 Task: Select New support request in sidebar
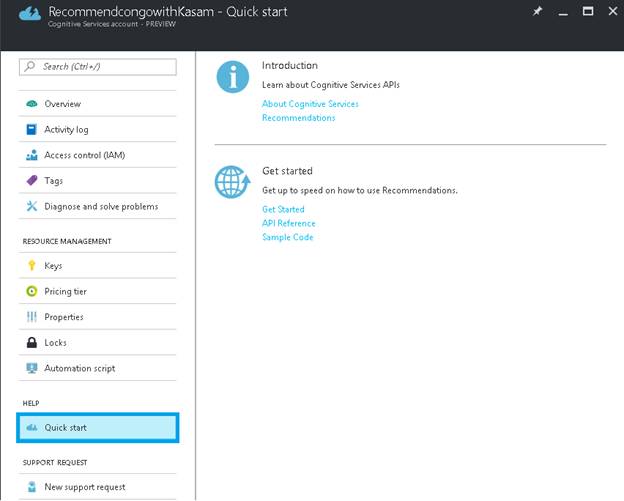point(84,487)
